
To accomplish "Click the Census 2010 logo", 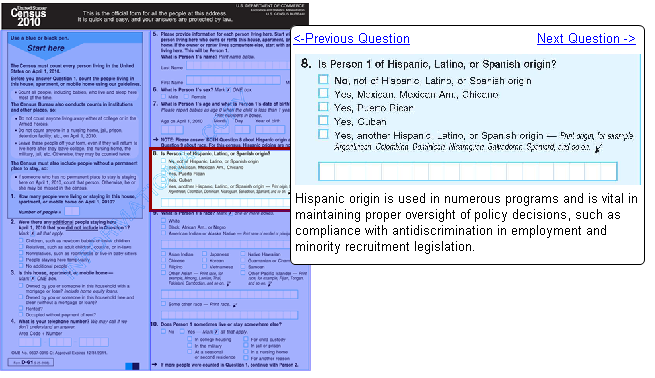I will (28, 16).
